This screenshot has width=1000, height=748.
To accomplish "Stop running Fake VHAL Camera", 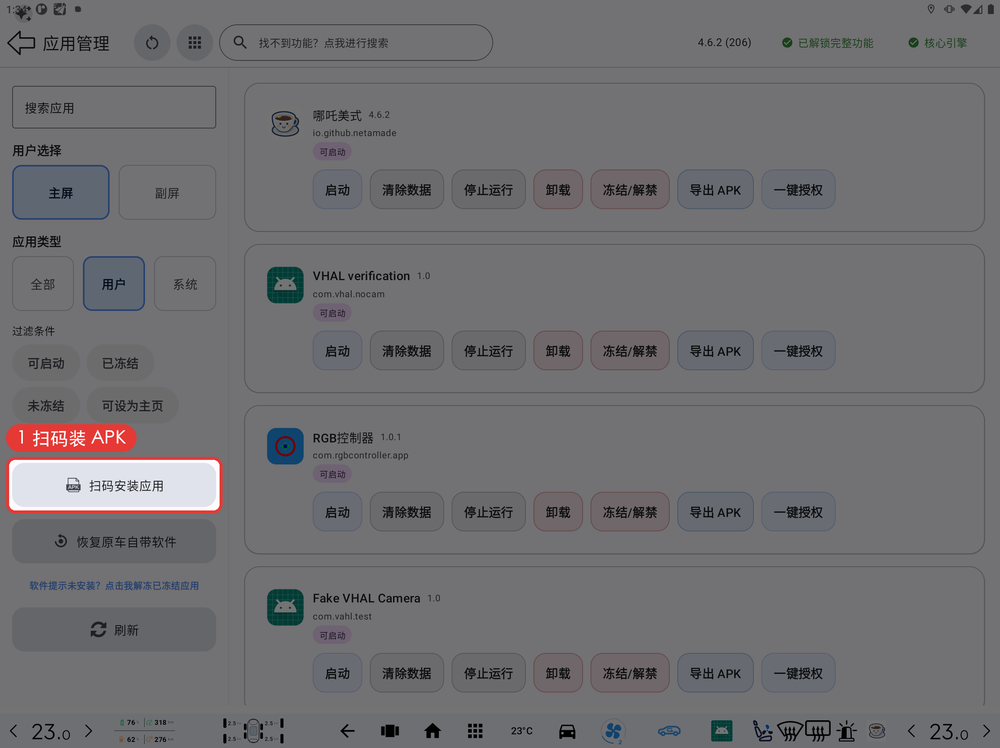I will pos(489,673).
